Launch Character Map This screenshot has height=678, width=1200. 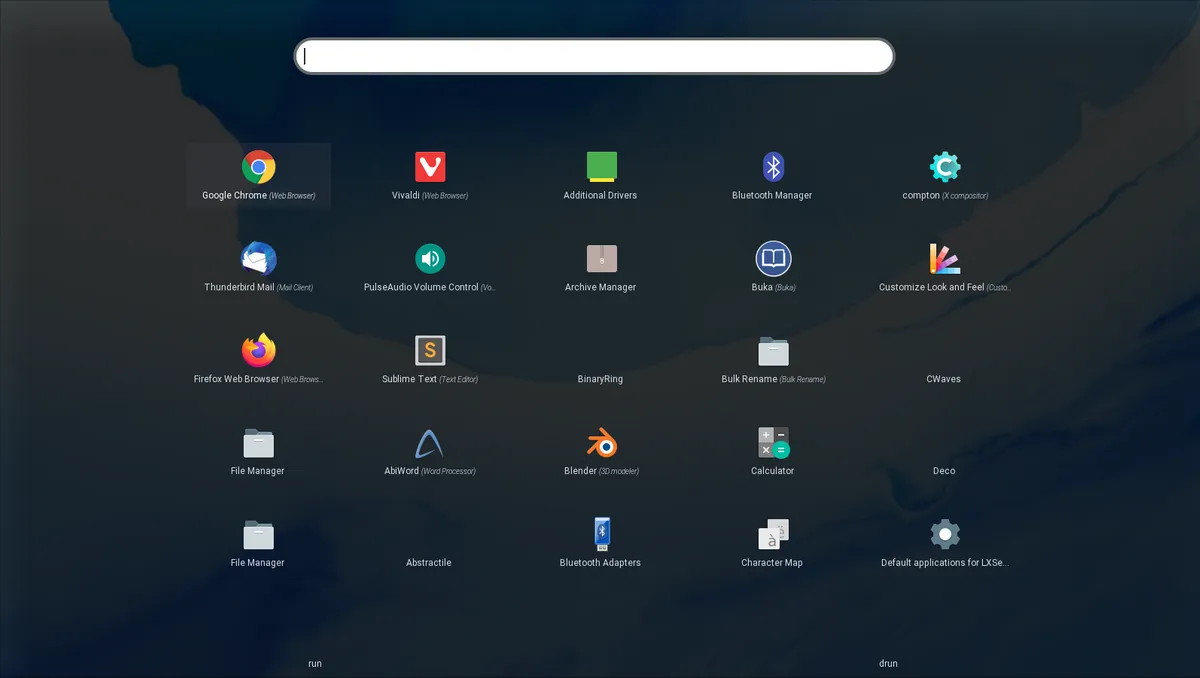pyautogui.click(x=773, y=544)
